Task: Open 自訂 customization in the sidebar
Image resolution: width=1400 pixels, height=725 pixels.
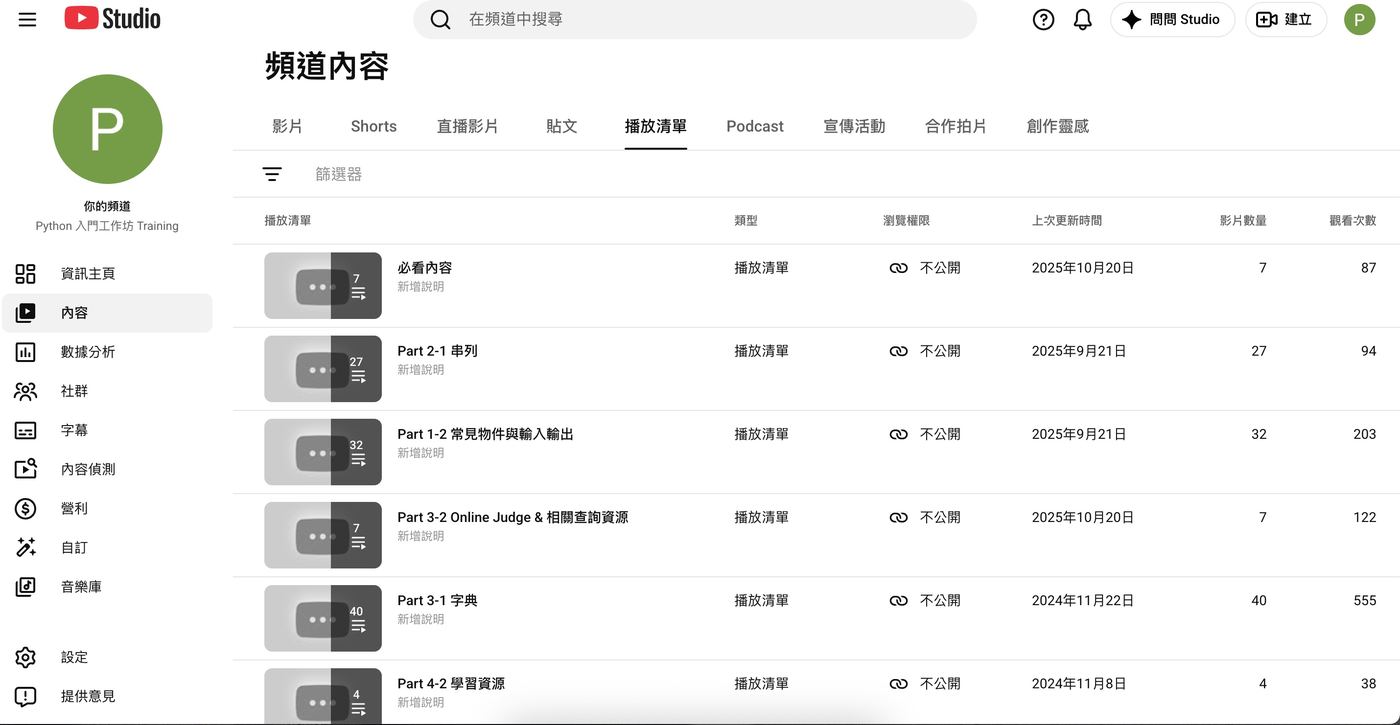Action: click(107, 547)
